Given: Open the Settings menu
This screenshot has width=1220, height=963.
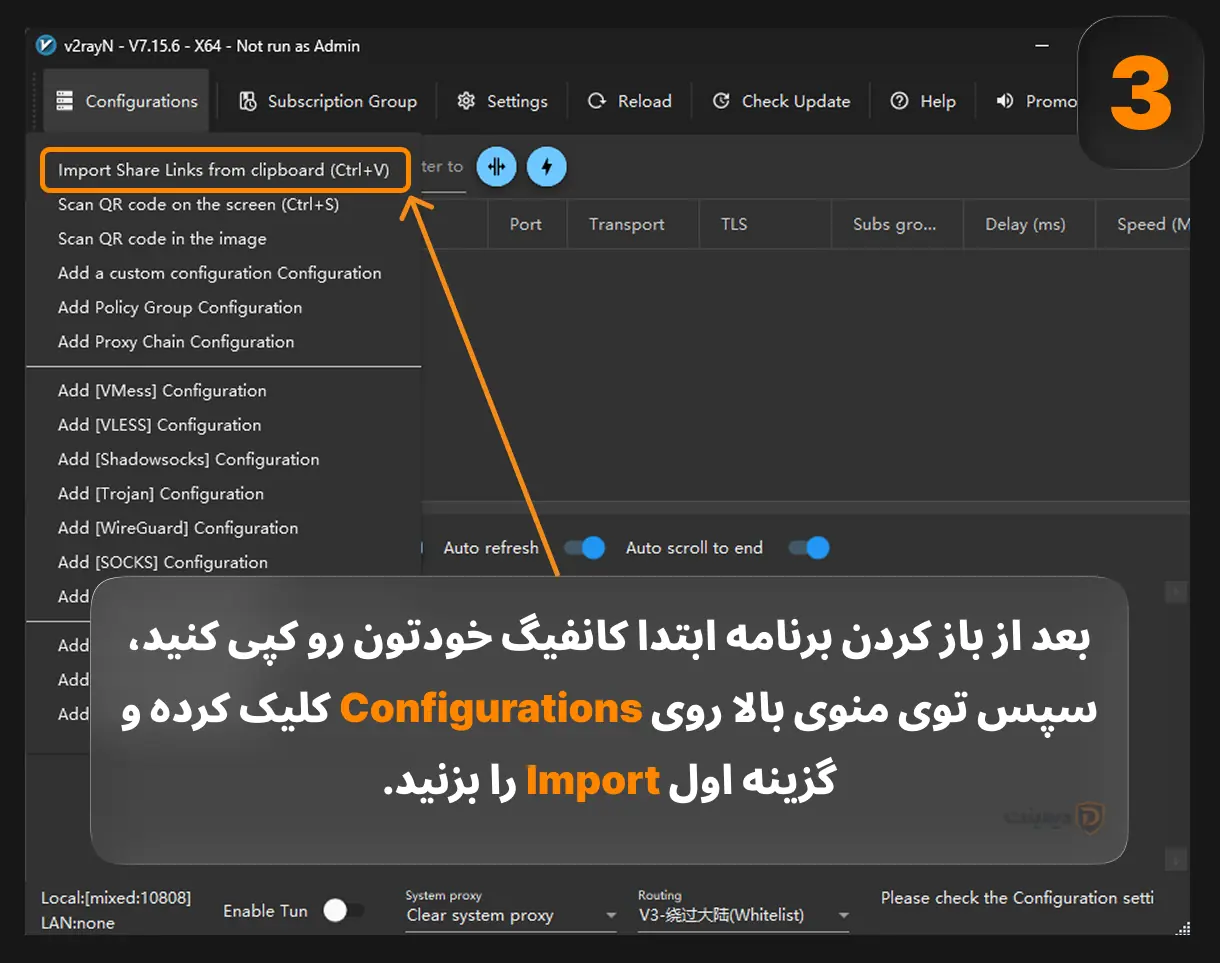Looking at the screenshot, I should point(502,101).
